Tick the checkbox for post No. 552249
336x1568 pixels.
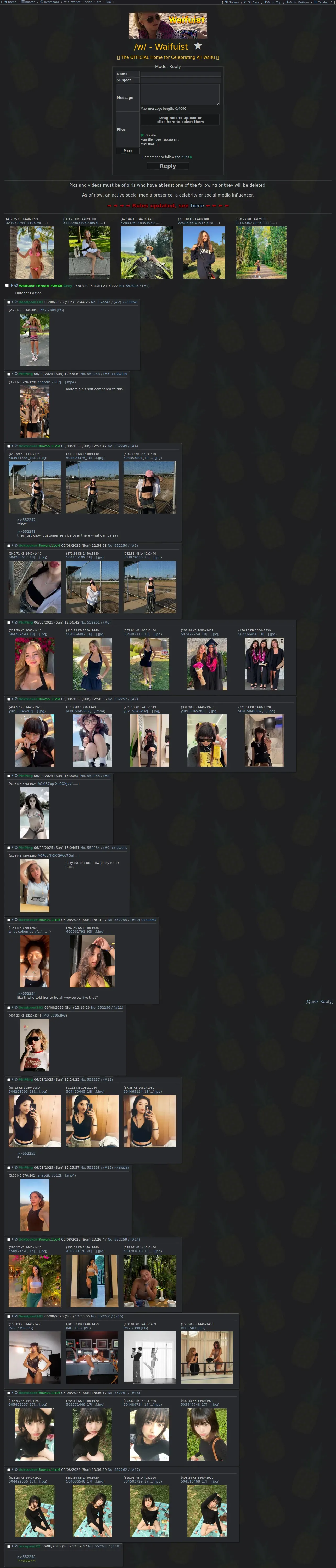click(9, 446)
